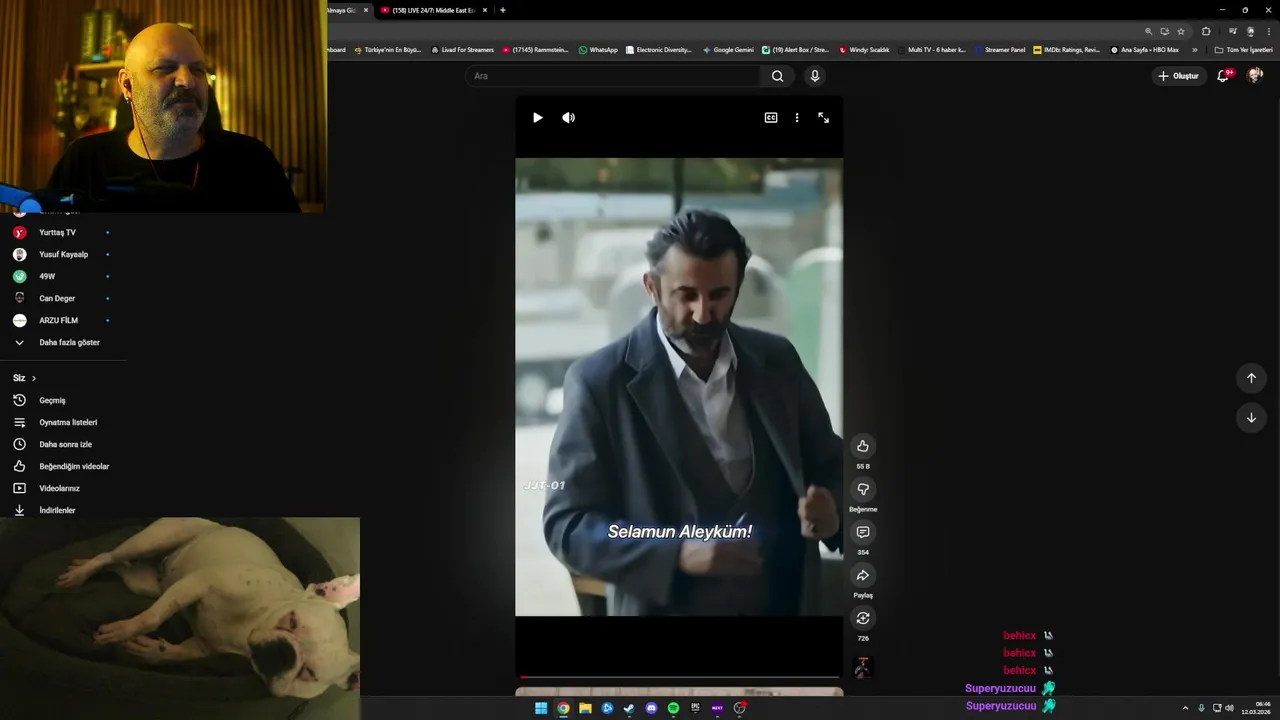Viewport: 1280px width, 720px height.
Task: Play the Shorts video
Action: click(537, 118)
